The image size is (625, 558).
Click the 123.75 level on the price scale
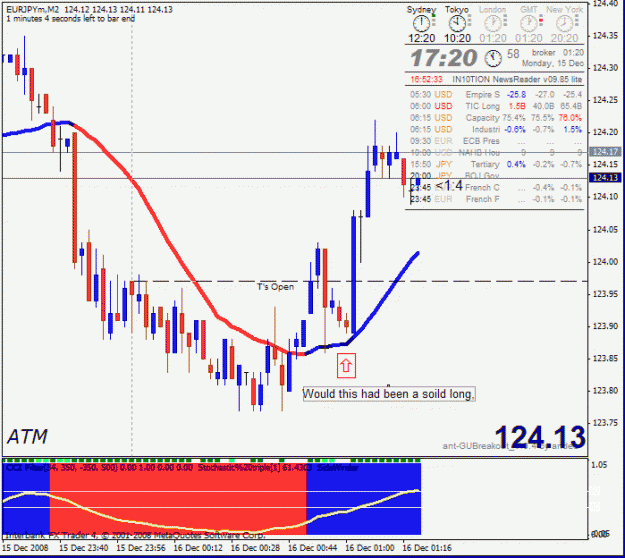[605, 423]
